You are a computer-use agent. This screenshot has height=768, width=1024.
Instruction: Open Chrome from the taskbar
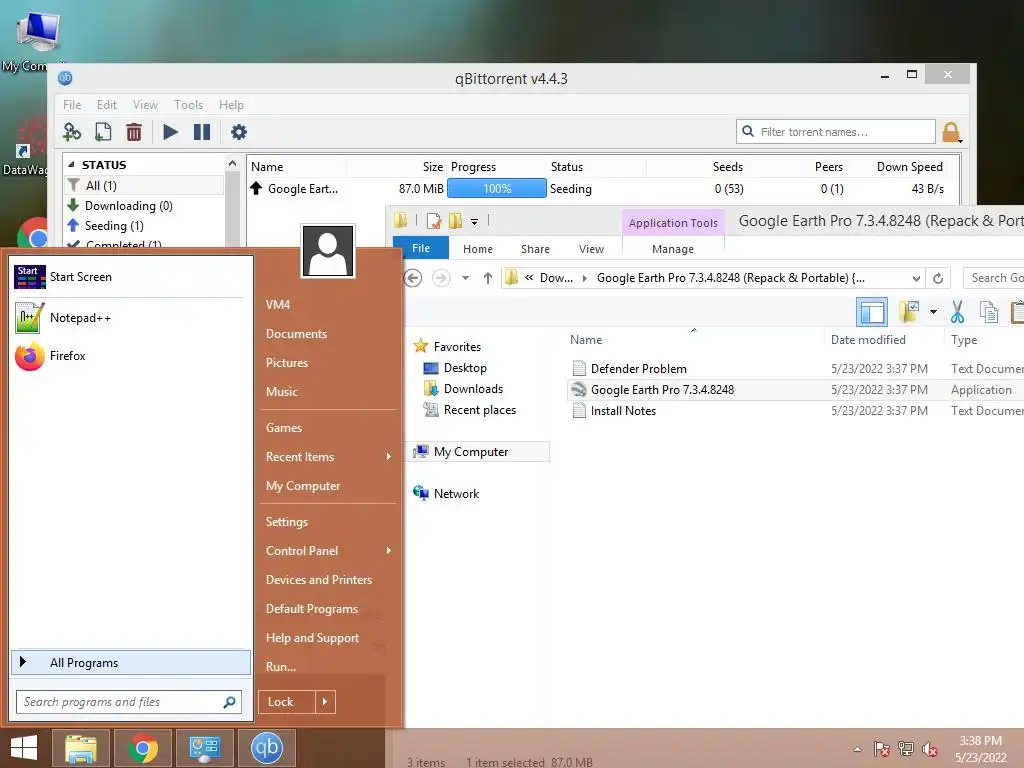click(142, 748)
